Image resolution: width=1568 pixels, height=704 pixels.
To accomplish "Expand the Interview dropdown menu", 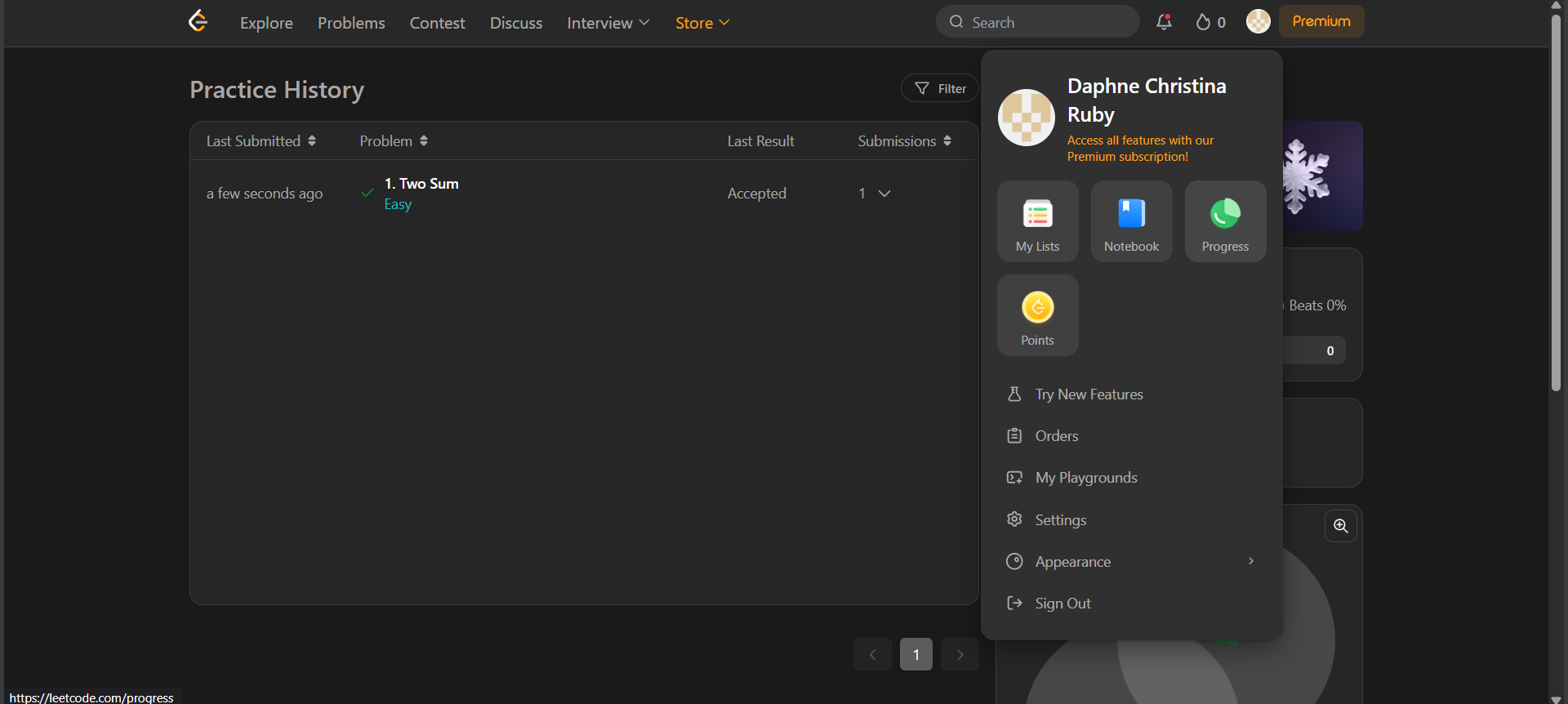I will click(608, 23).
